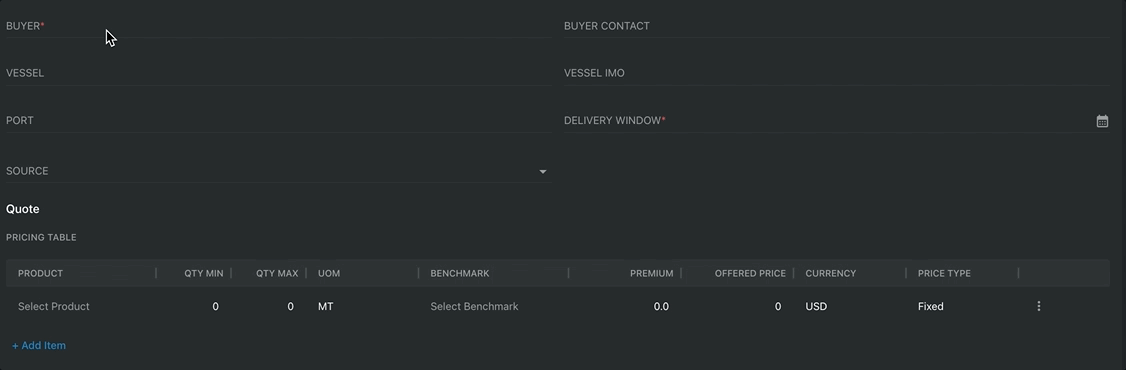Click into the Vessel IMO field
Viewport: 1126px width, 370px height.
click(837, 73)
